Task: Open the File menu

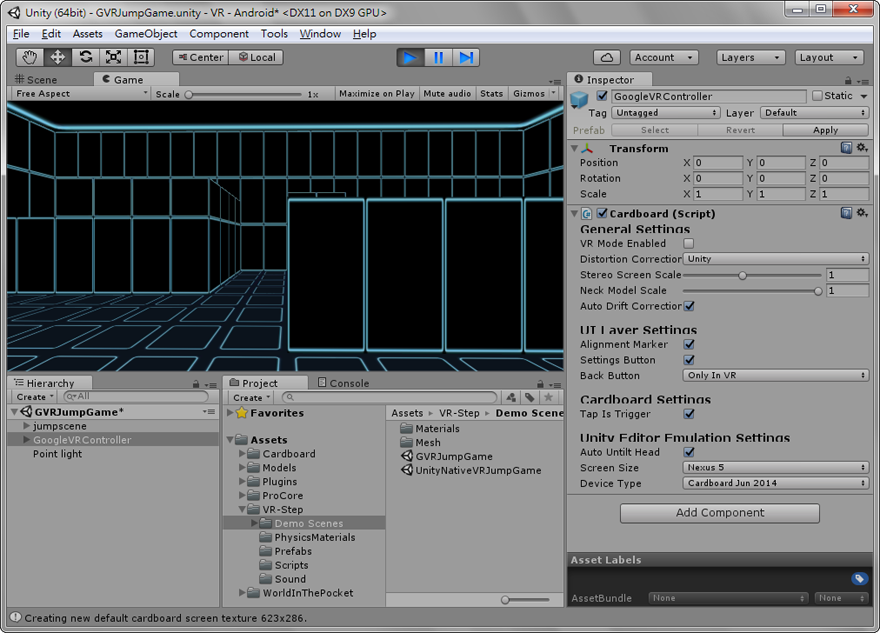Action: pyautogui.click(x=21, y=34)
